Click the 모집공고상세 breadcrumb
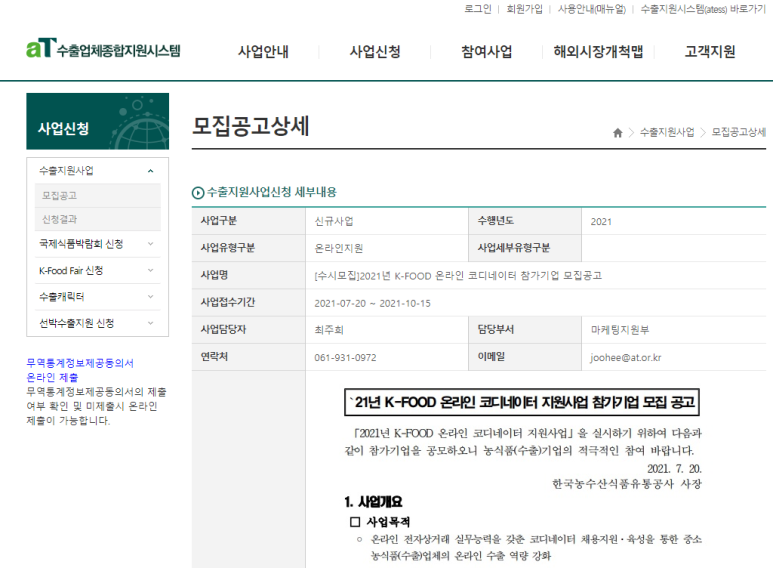Viewport: 773px width, 568px height. coord(738,132)
